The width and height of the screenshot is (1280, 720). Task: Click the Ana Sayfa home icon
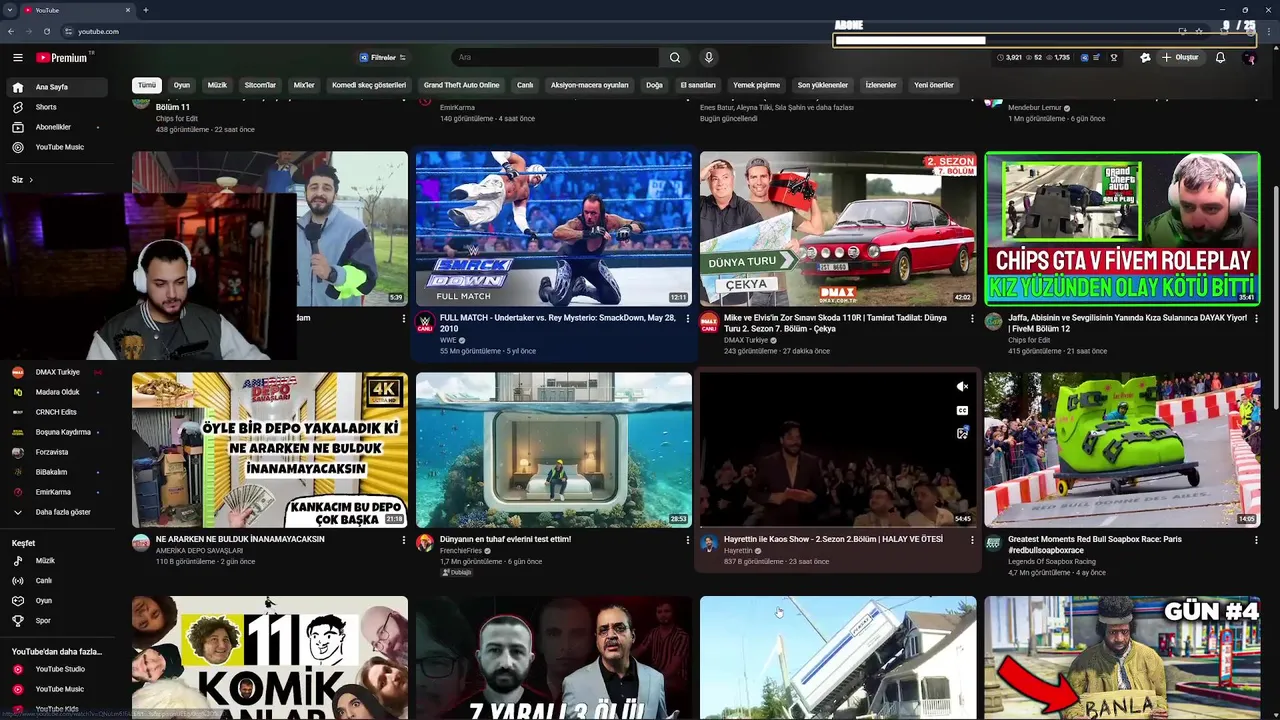pyautogui.click(x=17, y=87)
